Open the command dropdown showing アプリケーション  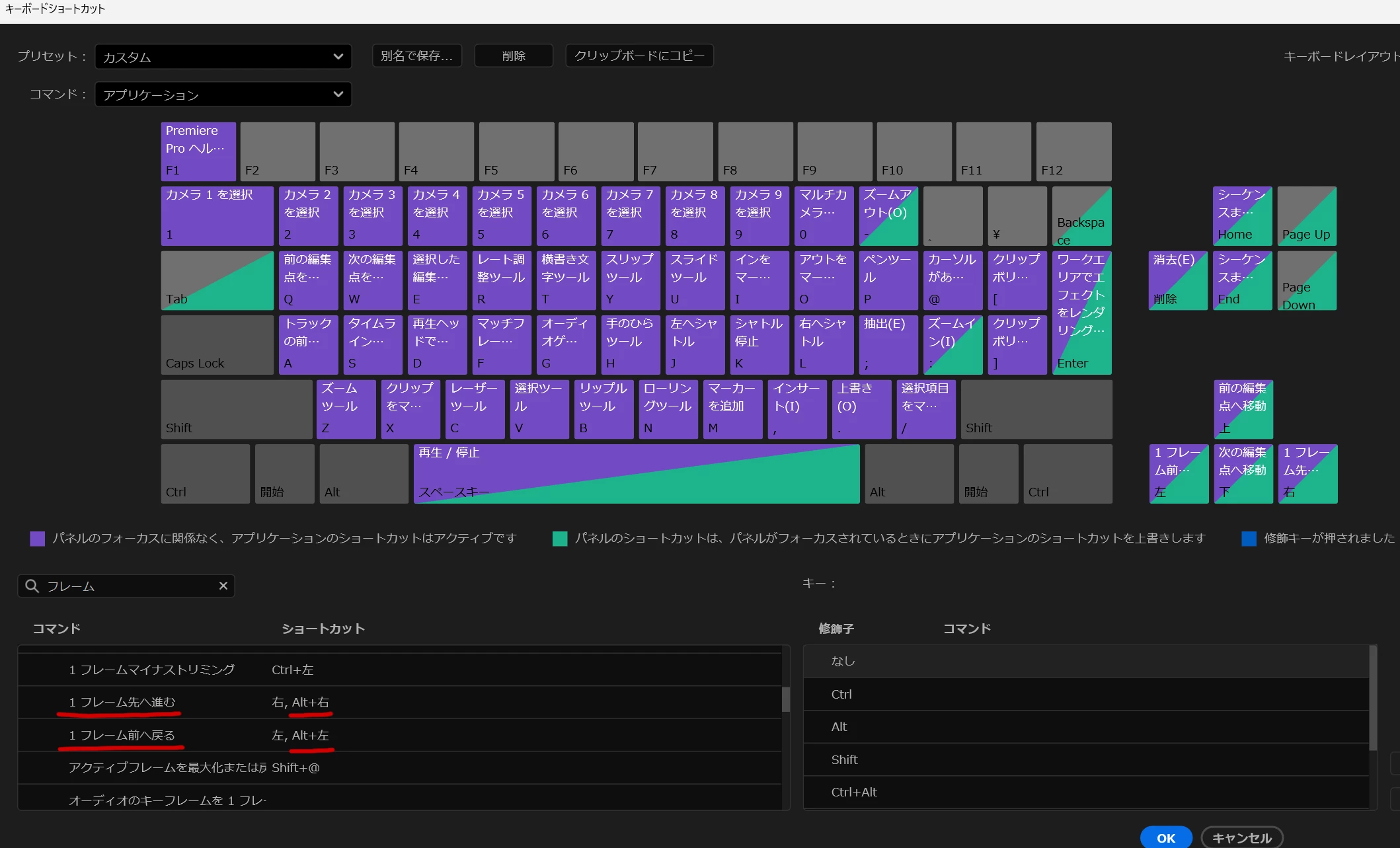point(223,95)
